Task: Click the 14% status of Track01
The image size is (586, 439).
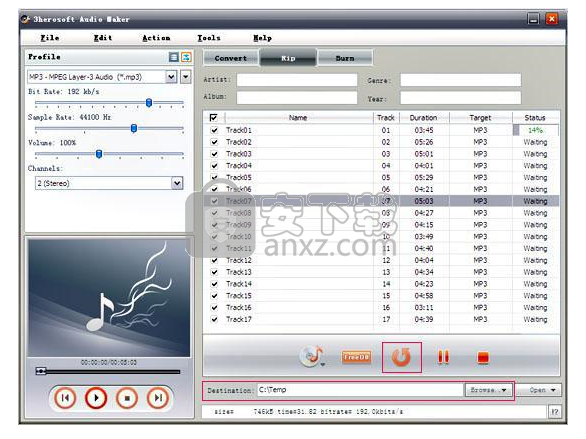Action: (535, 130)
